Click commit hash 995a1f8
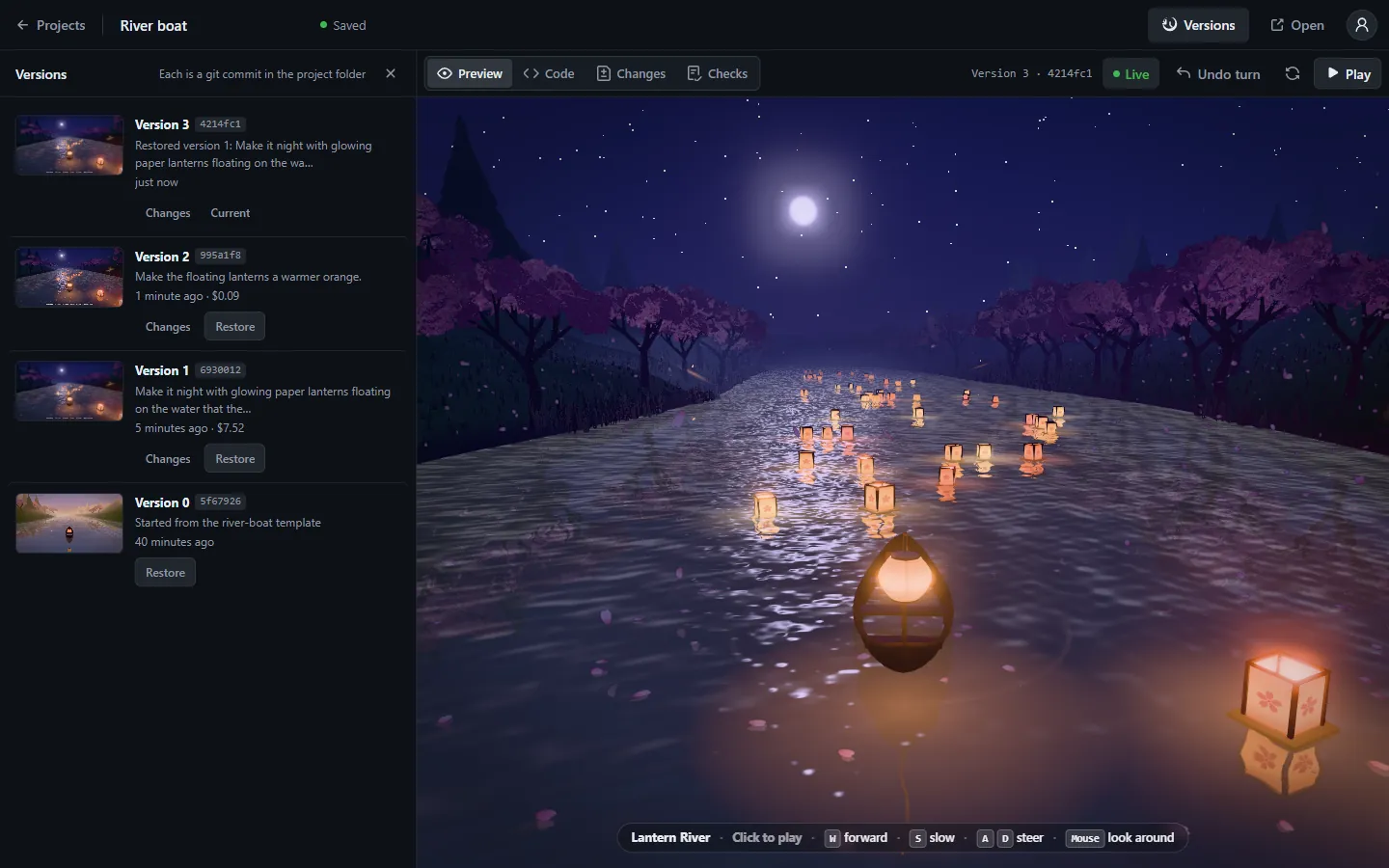The height and width of the screenshot is (868, 1389). [x=221, y=256]
